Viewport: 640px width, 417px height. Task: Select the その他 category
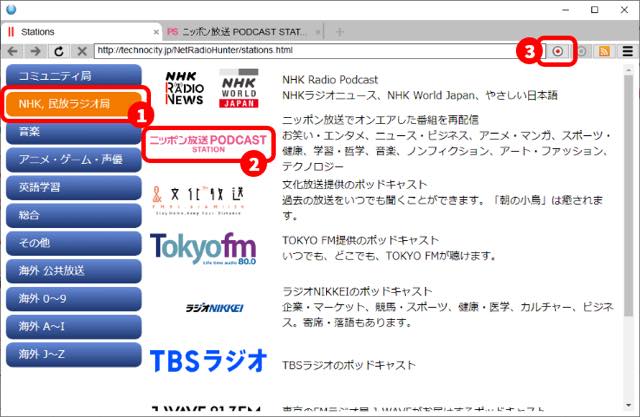pyautogui.click(x=74, y=243)
